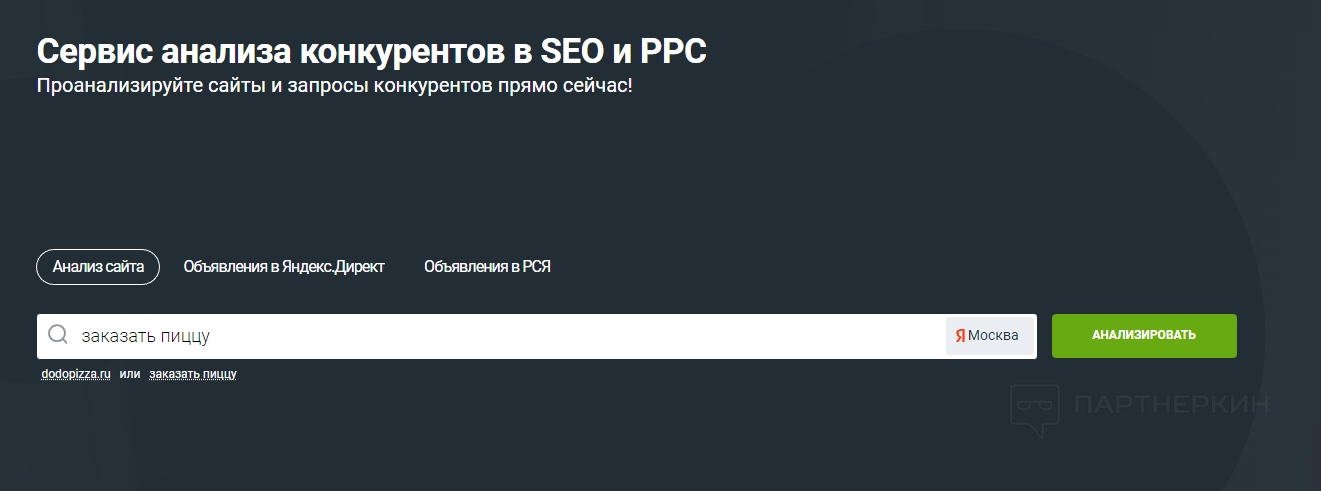Follow the dodopizza.ru example link

click(x=76, y=374)
